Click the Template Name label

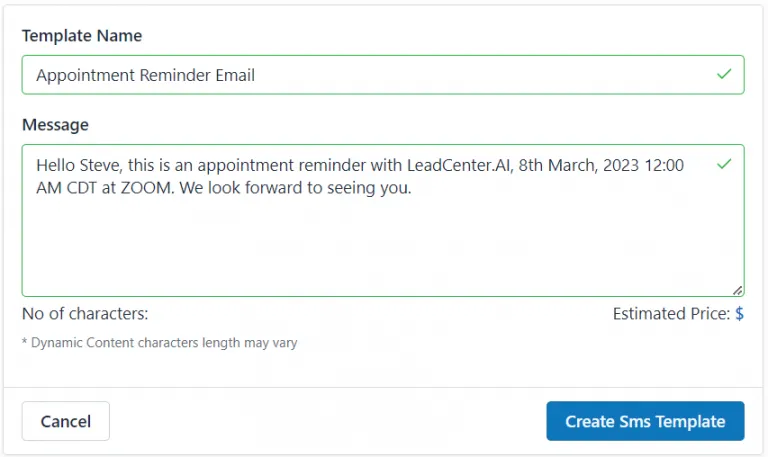[x=82, y=36]
